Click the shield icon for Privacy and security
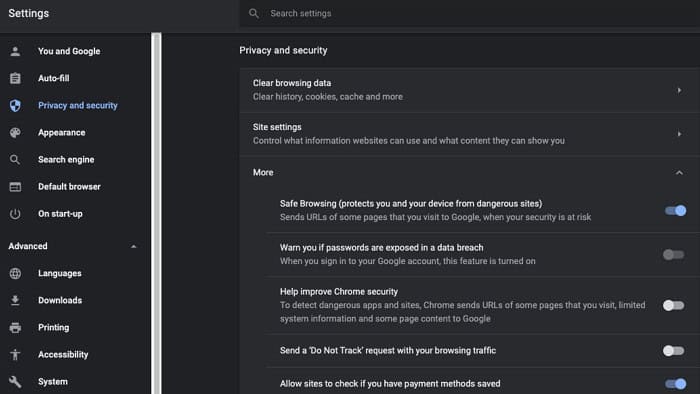Viewport: 700px width, 394px height. 15,105
